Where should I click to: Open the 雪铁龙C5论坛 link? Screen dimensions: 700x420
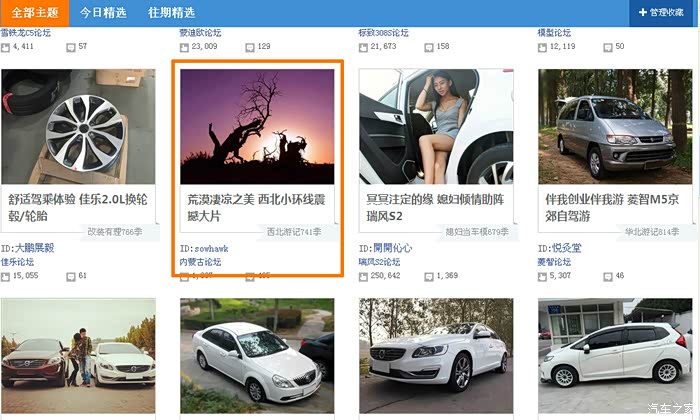(25, 33)
